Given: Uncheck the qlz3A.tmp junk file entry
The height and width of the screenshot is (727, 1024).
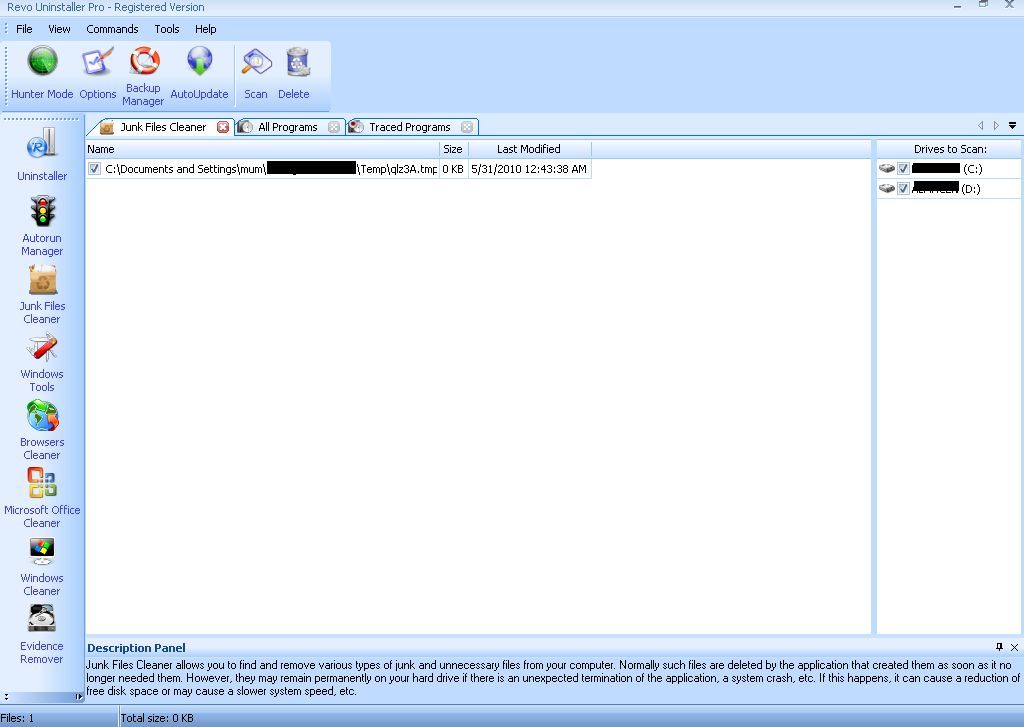Looking at the screenshot, I should (x=94, y=169).
